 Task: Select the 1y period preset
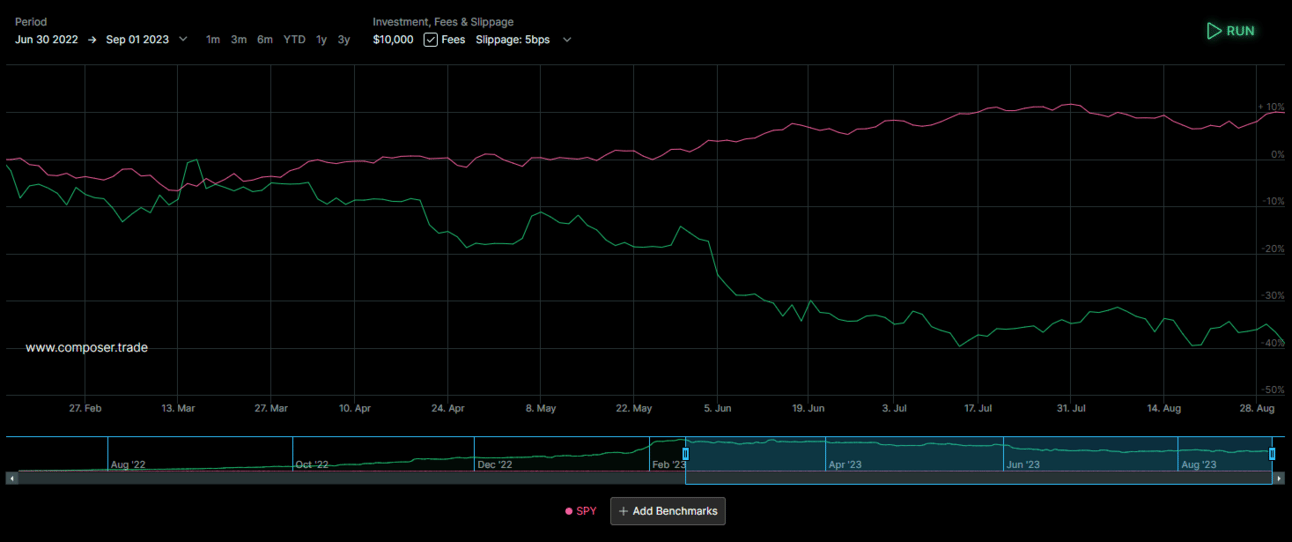[x=321, y=40]
